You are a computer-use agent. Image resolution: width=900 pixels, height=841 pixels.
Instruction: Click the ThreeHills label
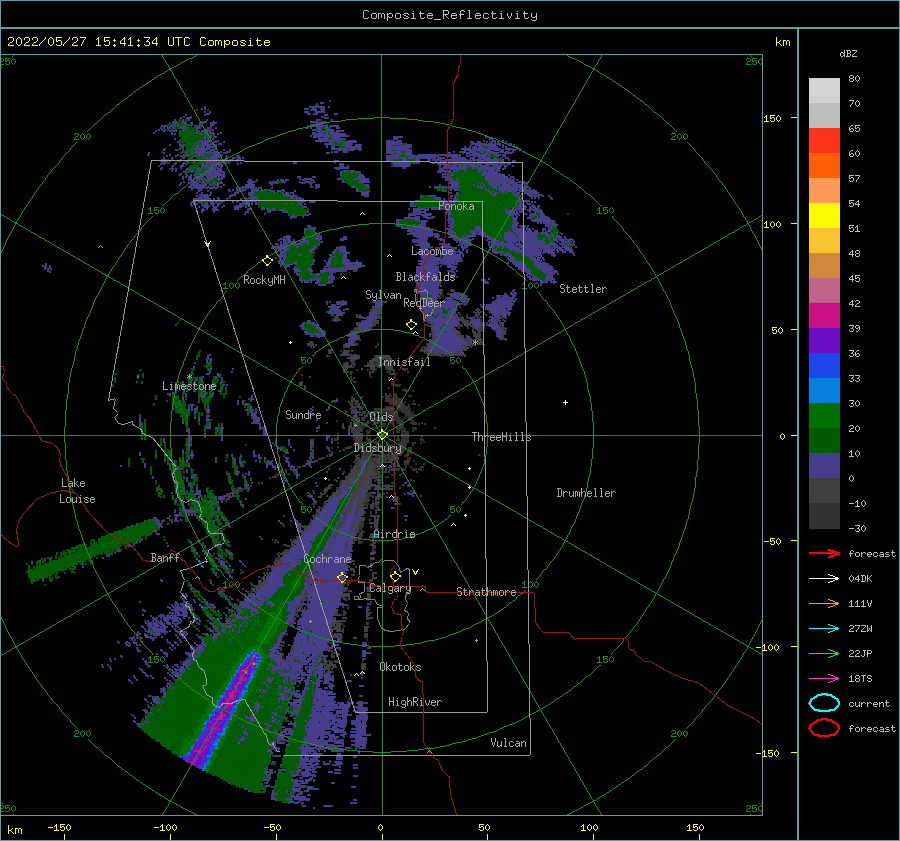click(501, 437)
